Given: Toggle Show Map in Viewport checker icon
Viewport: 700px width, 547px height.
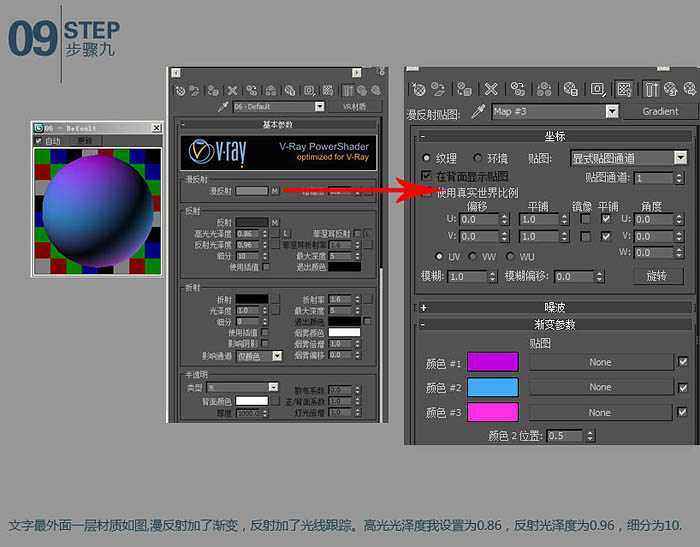Looking at the screenshot, I should pos(624,89).
